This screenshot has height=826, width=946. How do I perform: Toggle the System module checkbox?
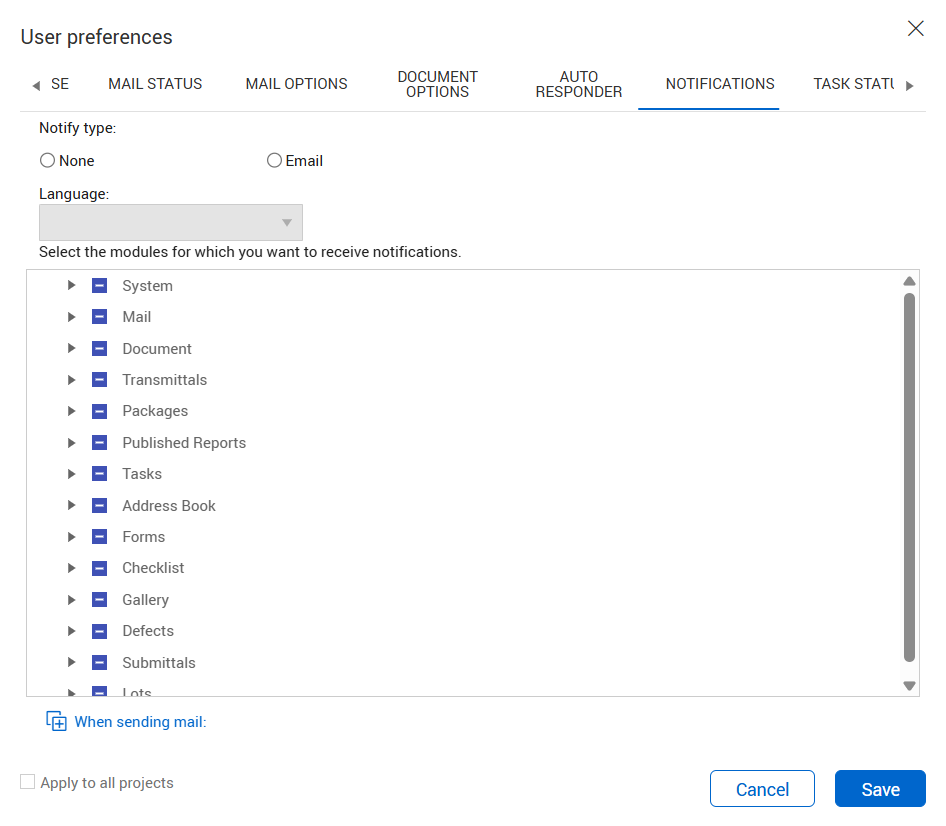[99, 286]
